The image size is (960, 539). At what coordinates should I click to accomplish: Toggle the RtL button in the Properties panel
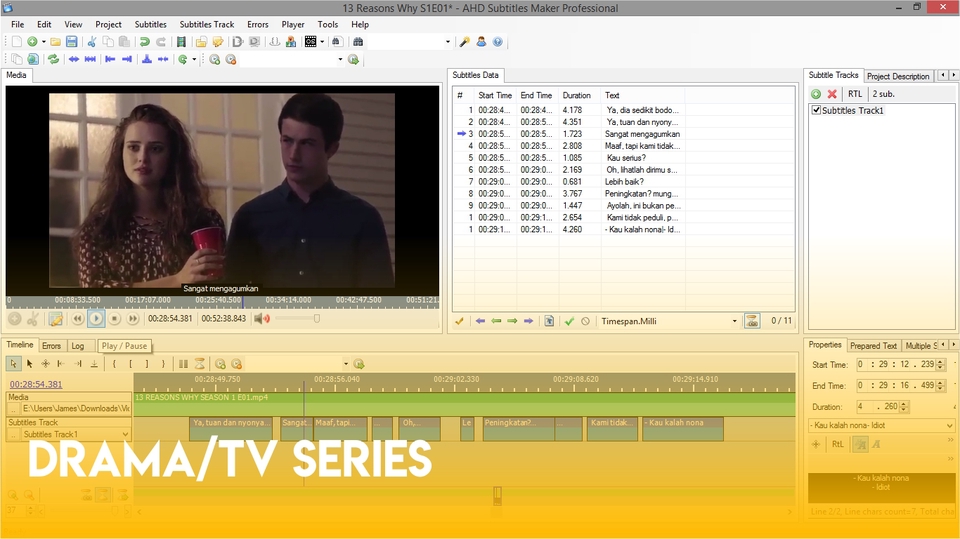837,444
